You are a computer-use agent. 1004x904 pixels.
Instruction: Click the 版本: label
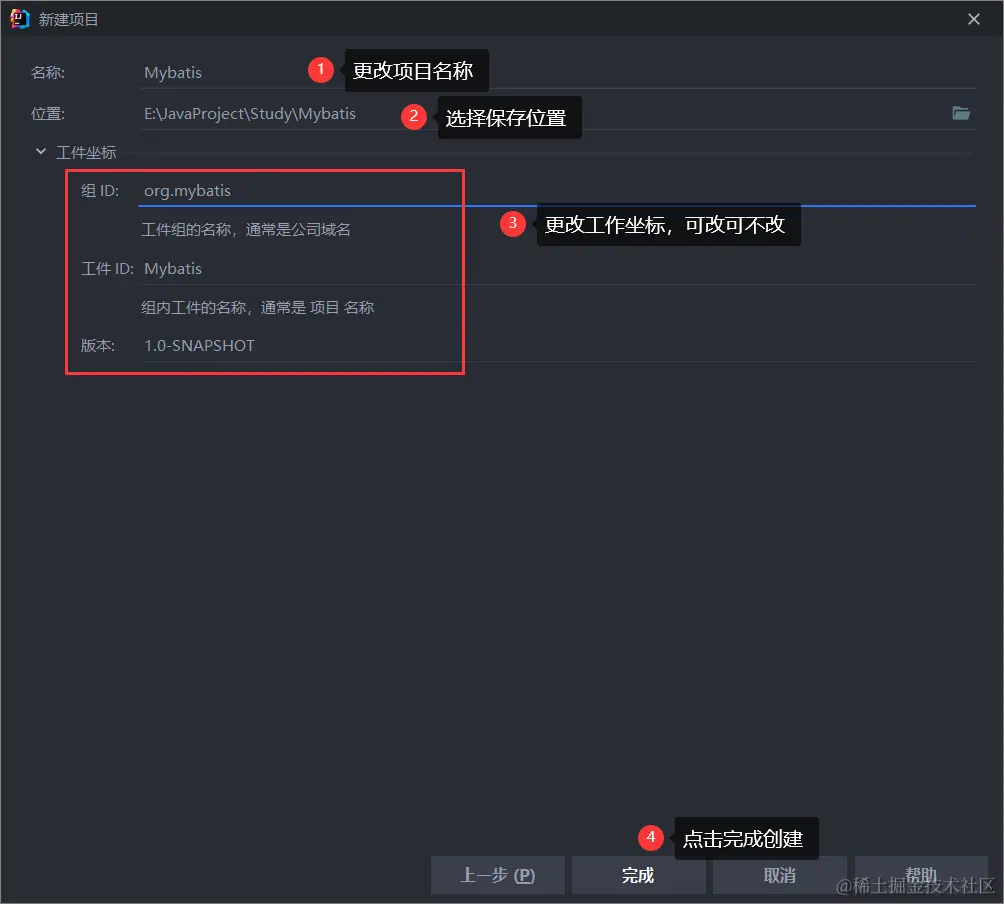tap(98, 346)
